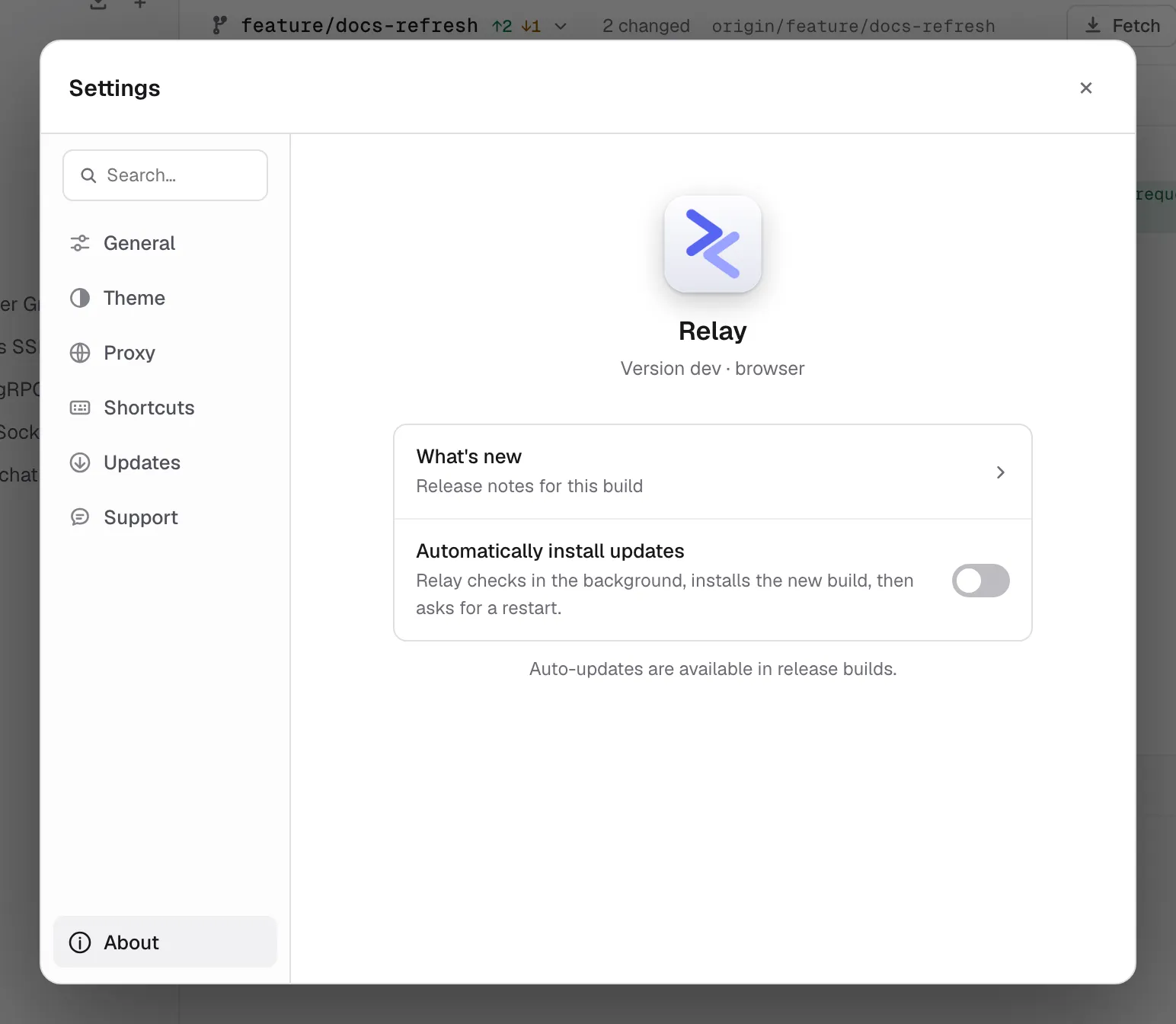Click the git branch icon in the background window

click(x=220, y=26)
